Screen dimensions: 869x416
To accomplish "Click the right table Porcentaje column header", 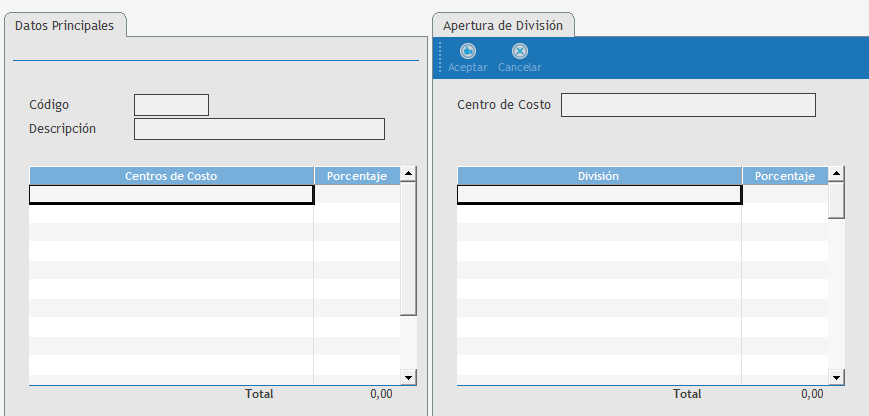I will click(785, 176).
